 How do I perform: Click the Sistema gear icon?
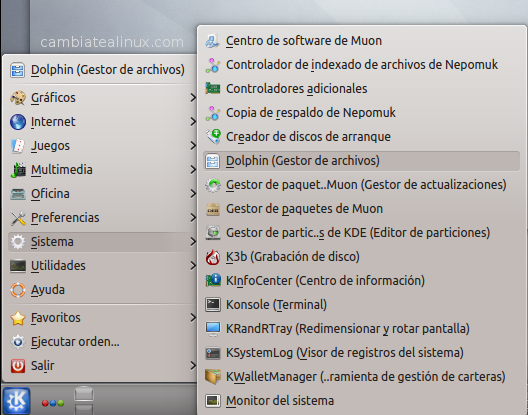(18, 242)
